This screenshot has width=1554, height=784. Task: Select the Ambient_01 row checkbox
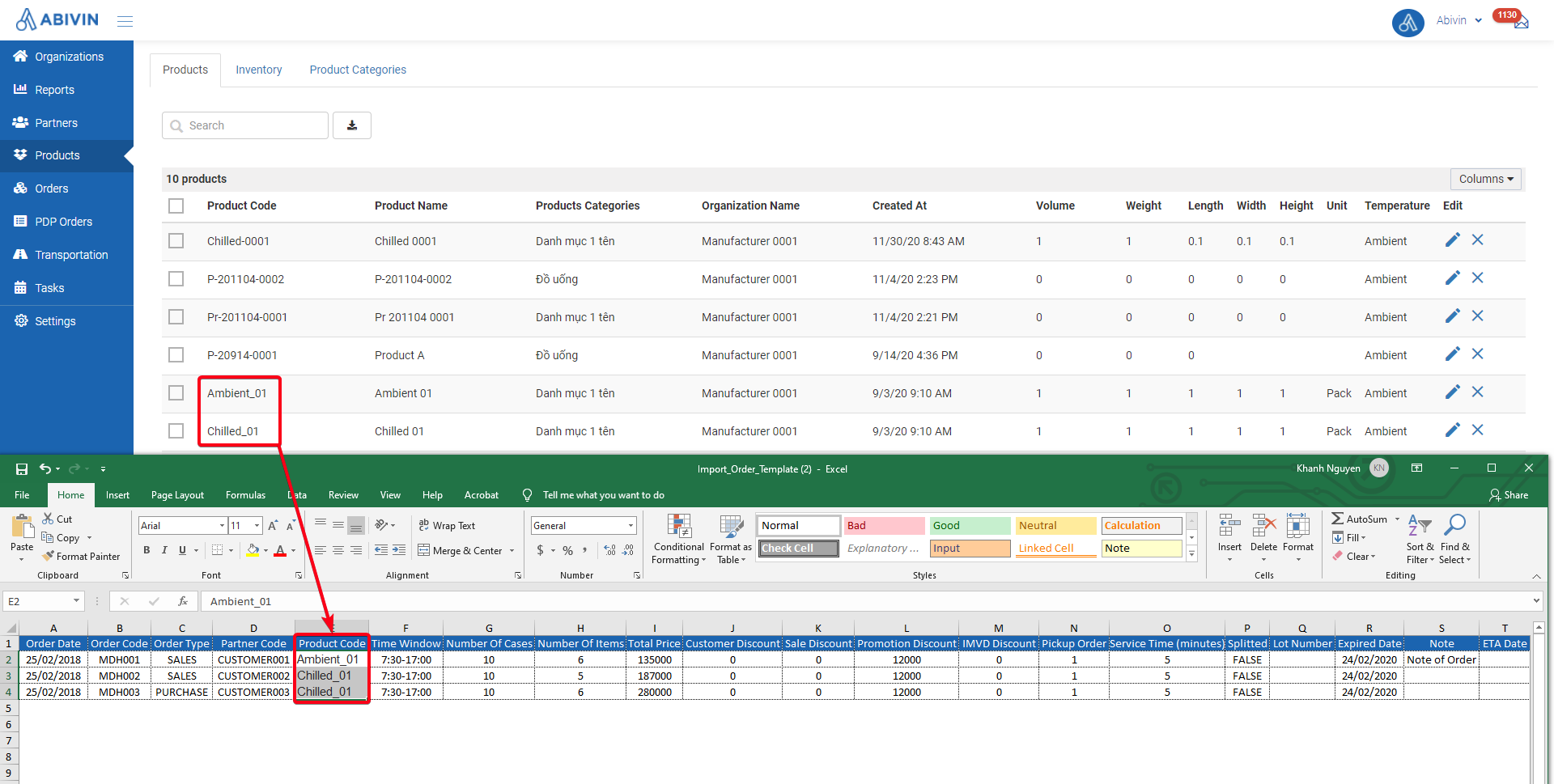coord(176,393)
